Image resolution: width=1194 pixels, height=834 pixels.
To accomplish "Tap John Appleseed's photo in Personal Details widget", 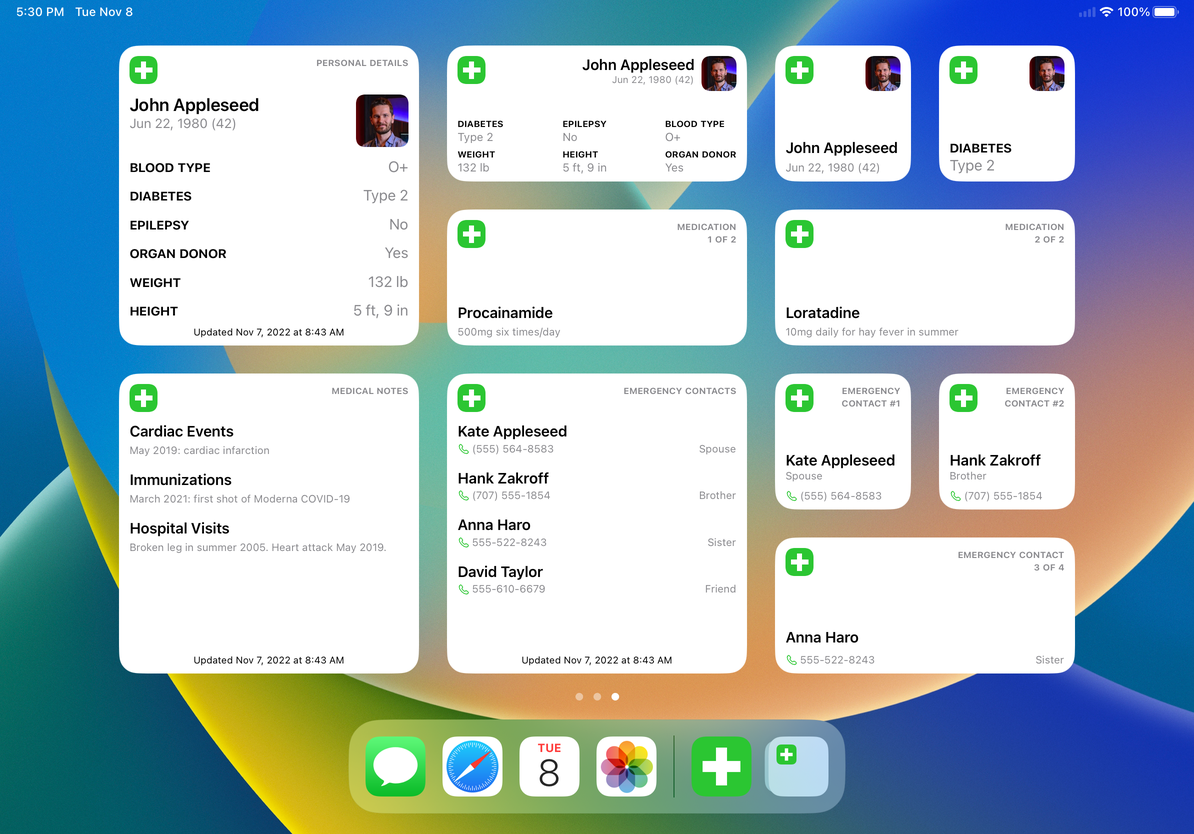I will click(382, 120).
